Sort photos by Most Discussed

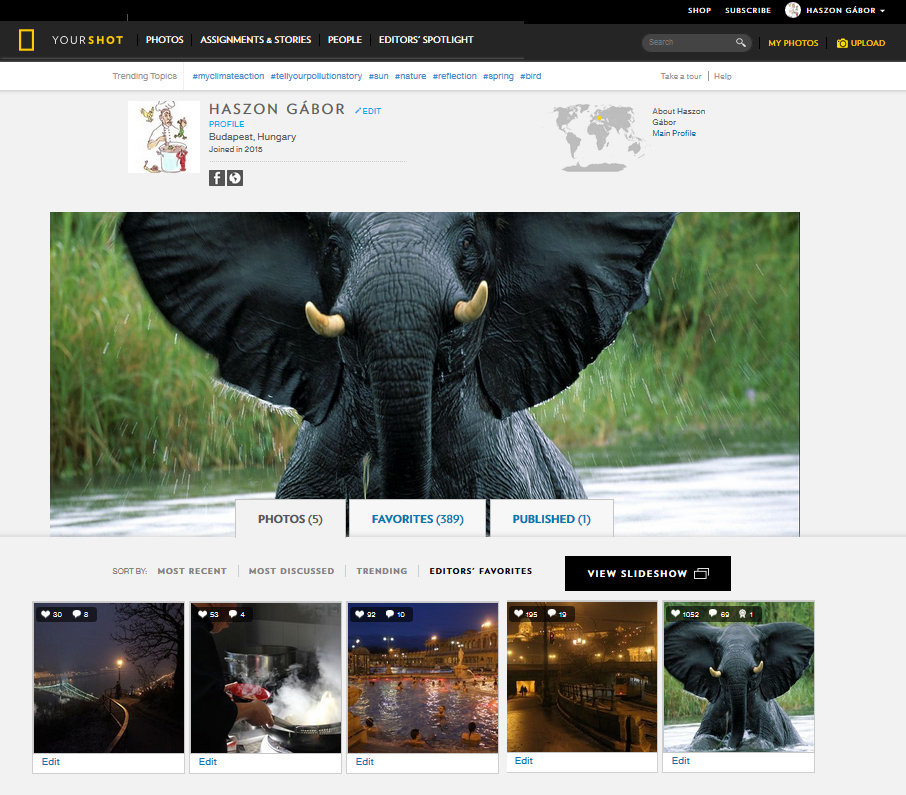(291, 571)
